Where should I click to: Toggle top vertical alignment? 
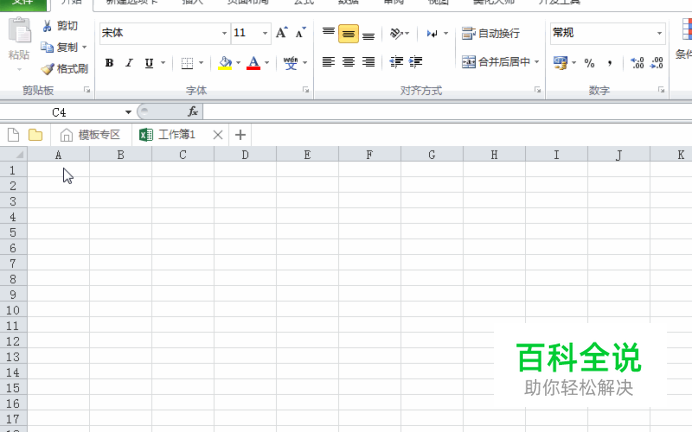[x=328, y=33]
